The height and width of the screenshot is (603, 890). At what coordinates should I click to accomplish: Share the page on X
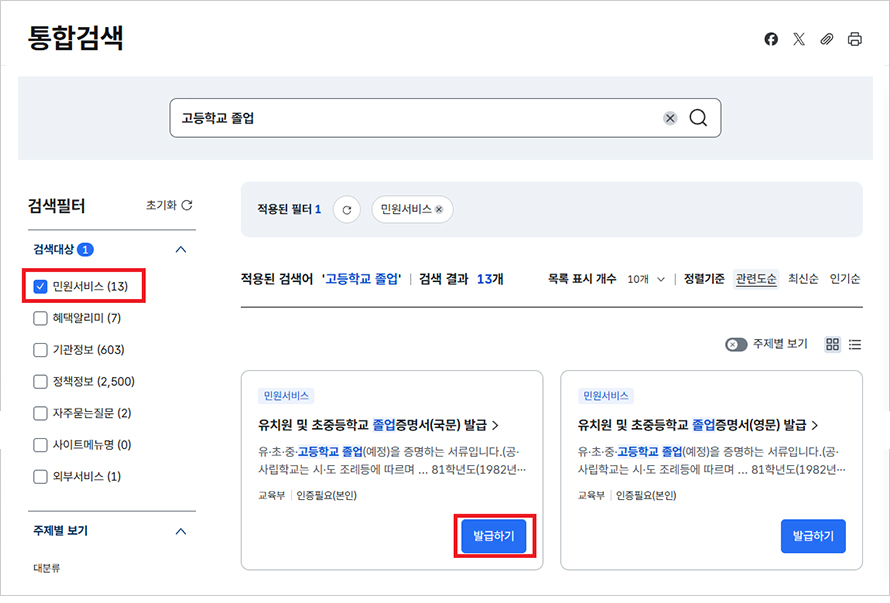[799, 39]
